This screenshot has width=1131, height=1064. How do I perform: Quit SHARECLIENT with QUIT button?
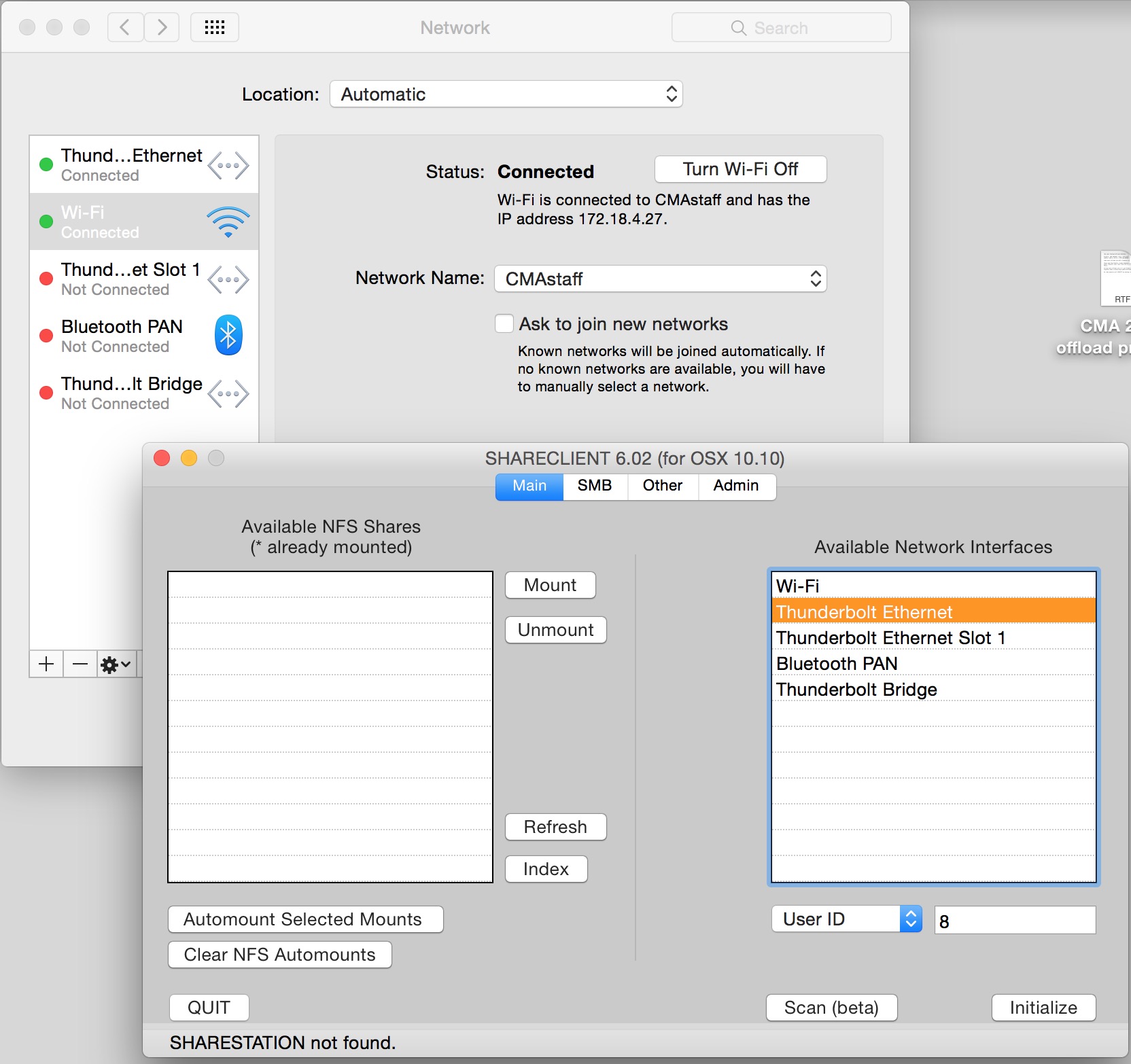click(x=209, y=1008)
